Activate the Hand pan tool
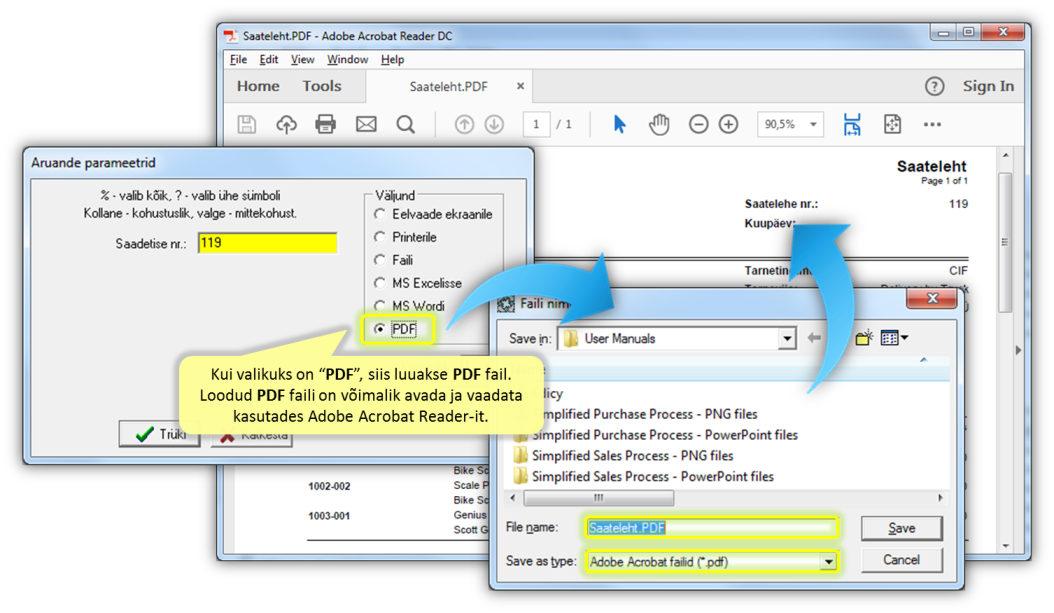The width and height of the screenshot is (1054, 613). [x=659, y=124]
